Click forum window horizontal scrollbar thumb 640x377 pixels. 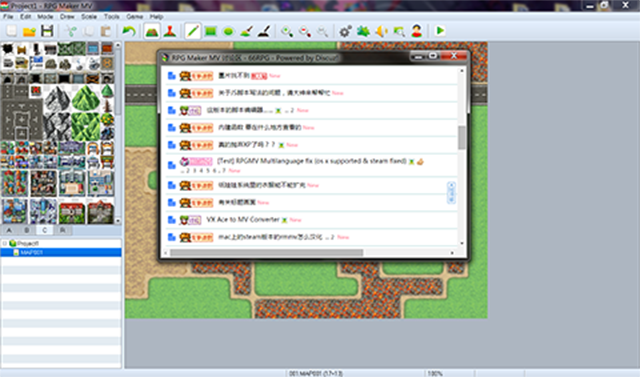tap(267, 253)
